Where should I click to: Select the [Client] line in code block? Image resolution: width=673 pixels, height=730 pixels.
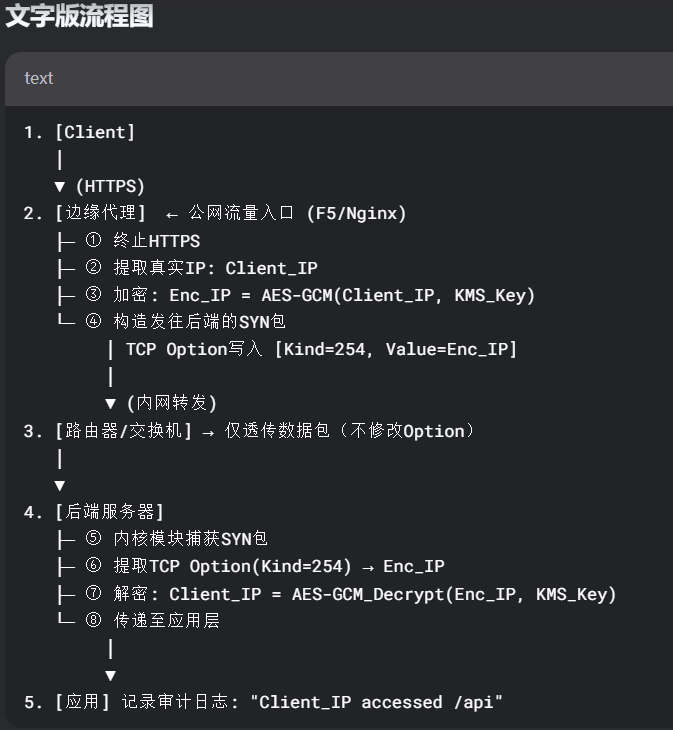coord(80,132)
